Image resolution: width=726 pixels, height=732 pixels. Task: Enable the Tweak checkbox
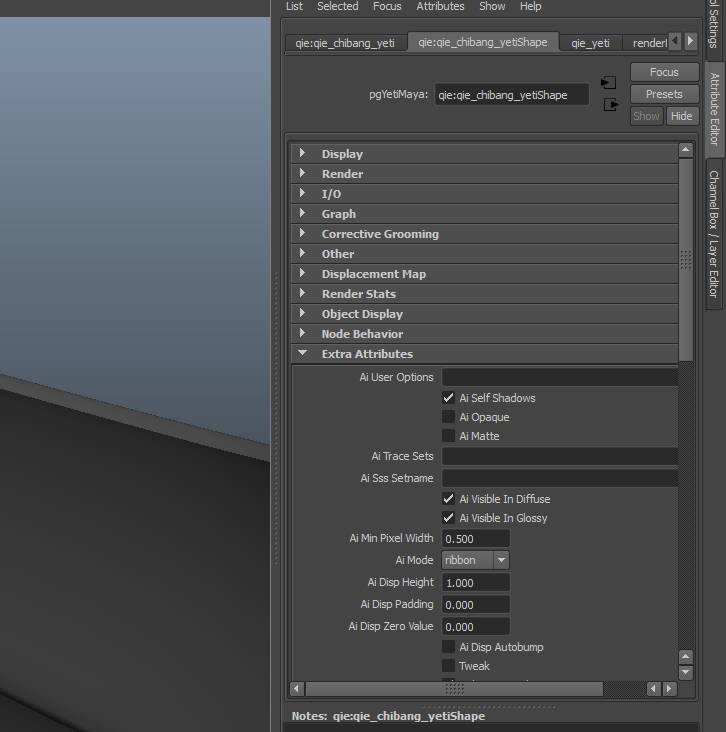(x=448, y=666)
